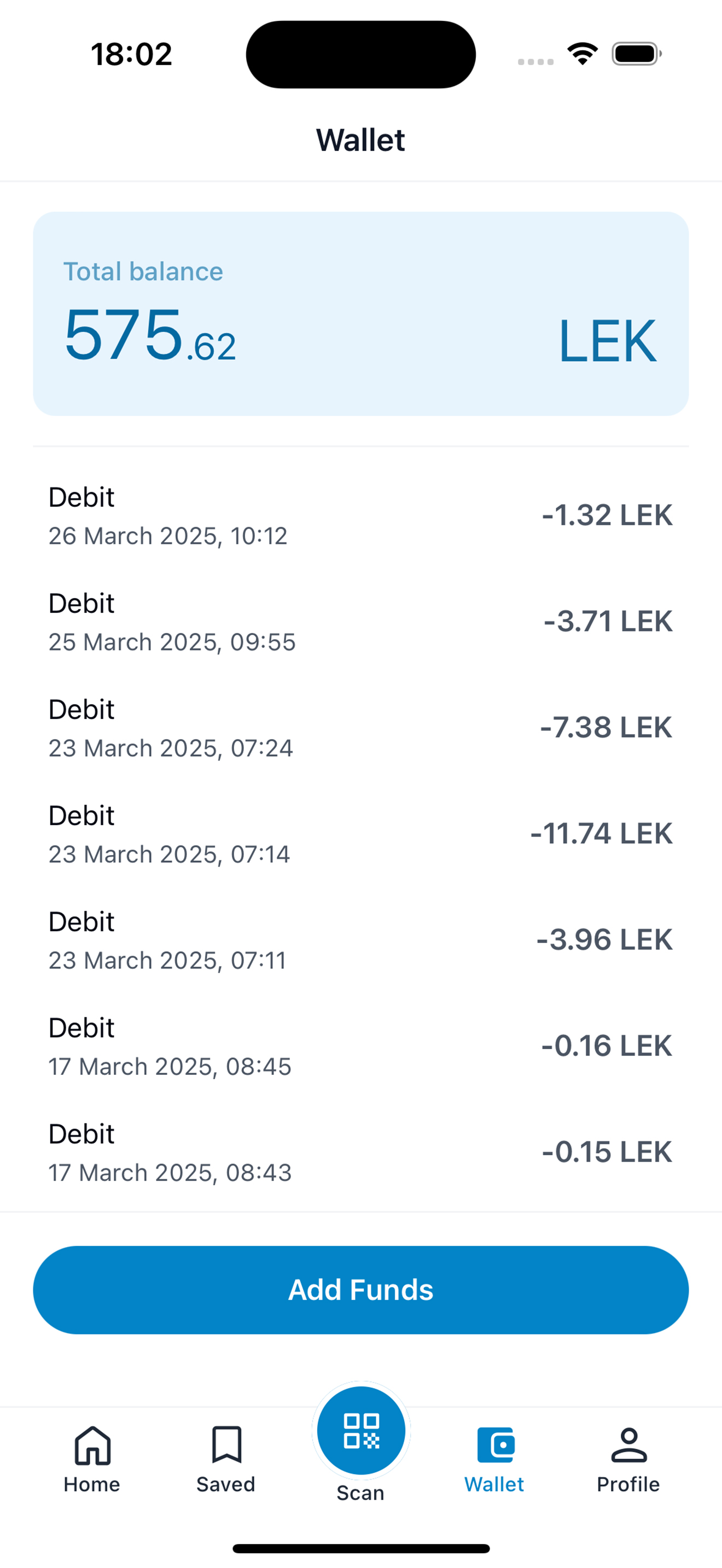Select the -0.16 LEK debit transaction

361,1046
